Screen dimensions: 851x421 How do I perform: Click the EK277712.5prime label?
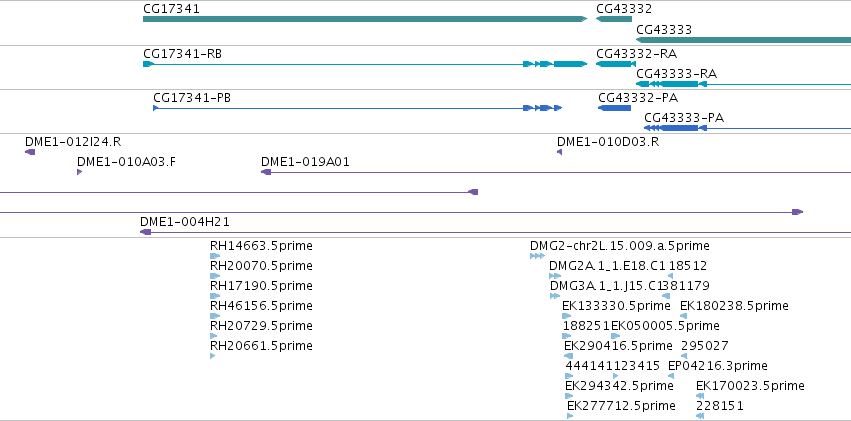coord(621,406)
